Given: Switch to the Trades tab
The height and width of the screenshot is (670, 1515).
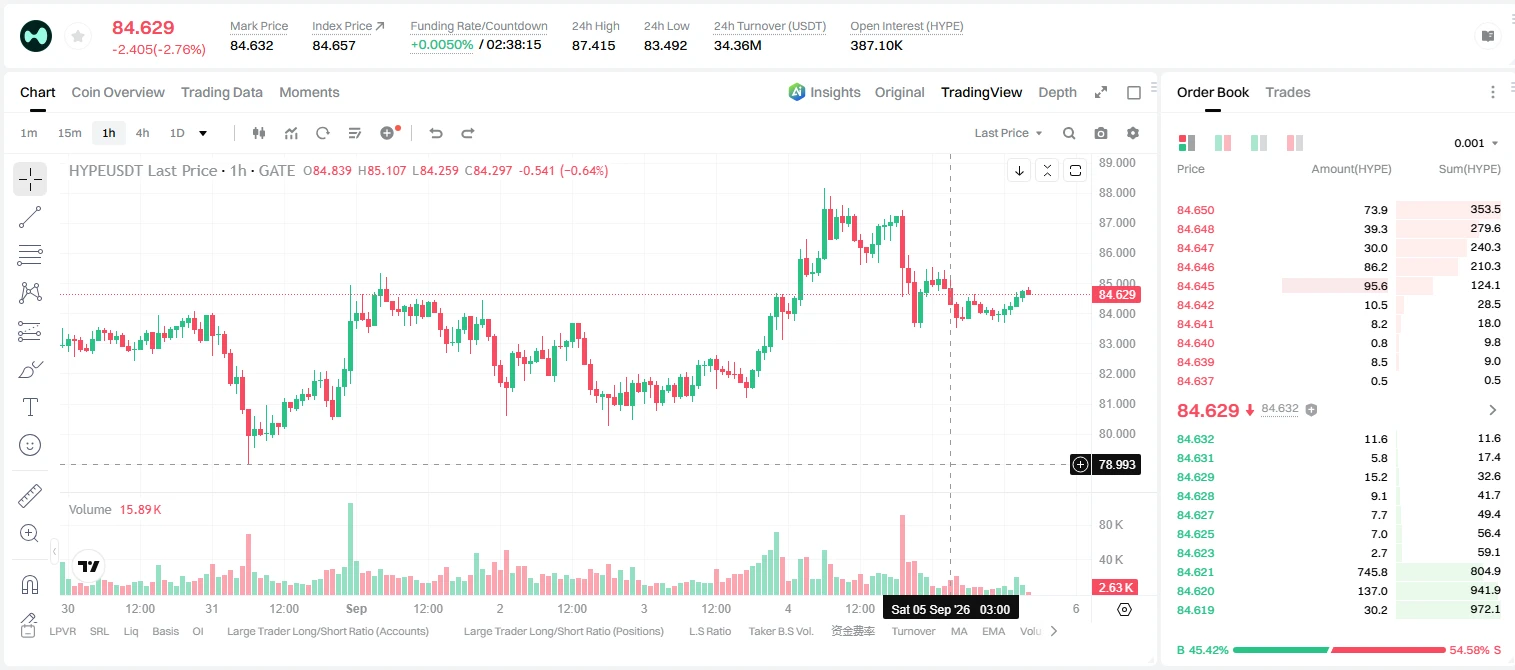Looking at the screenshot, I should [1288, 92].
